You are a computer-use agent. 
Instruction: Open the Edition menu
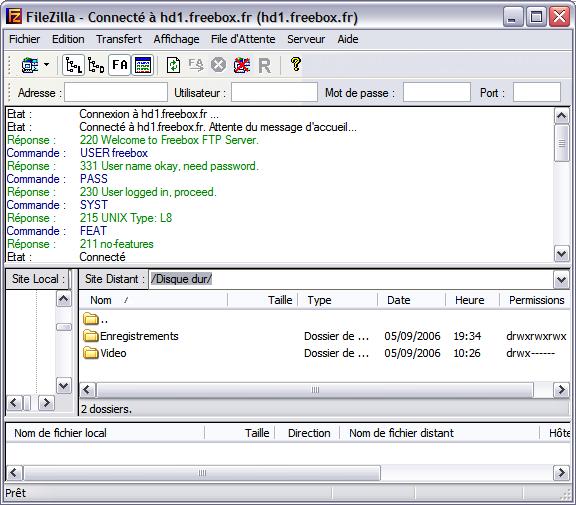(68, 39)
